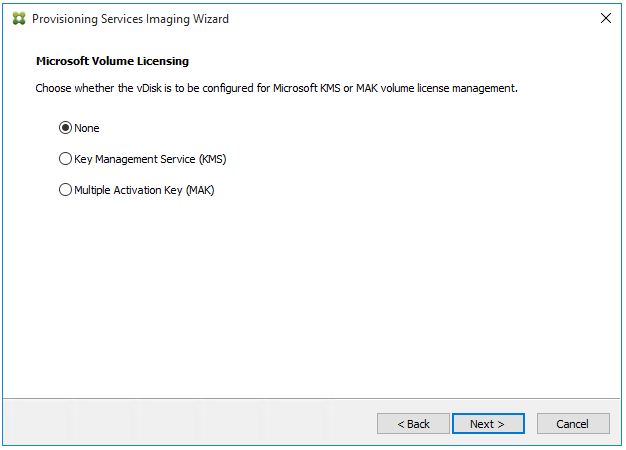Select the None radio button circle
The width and height of the screenshot is (626, 450).
point(66,128)
